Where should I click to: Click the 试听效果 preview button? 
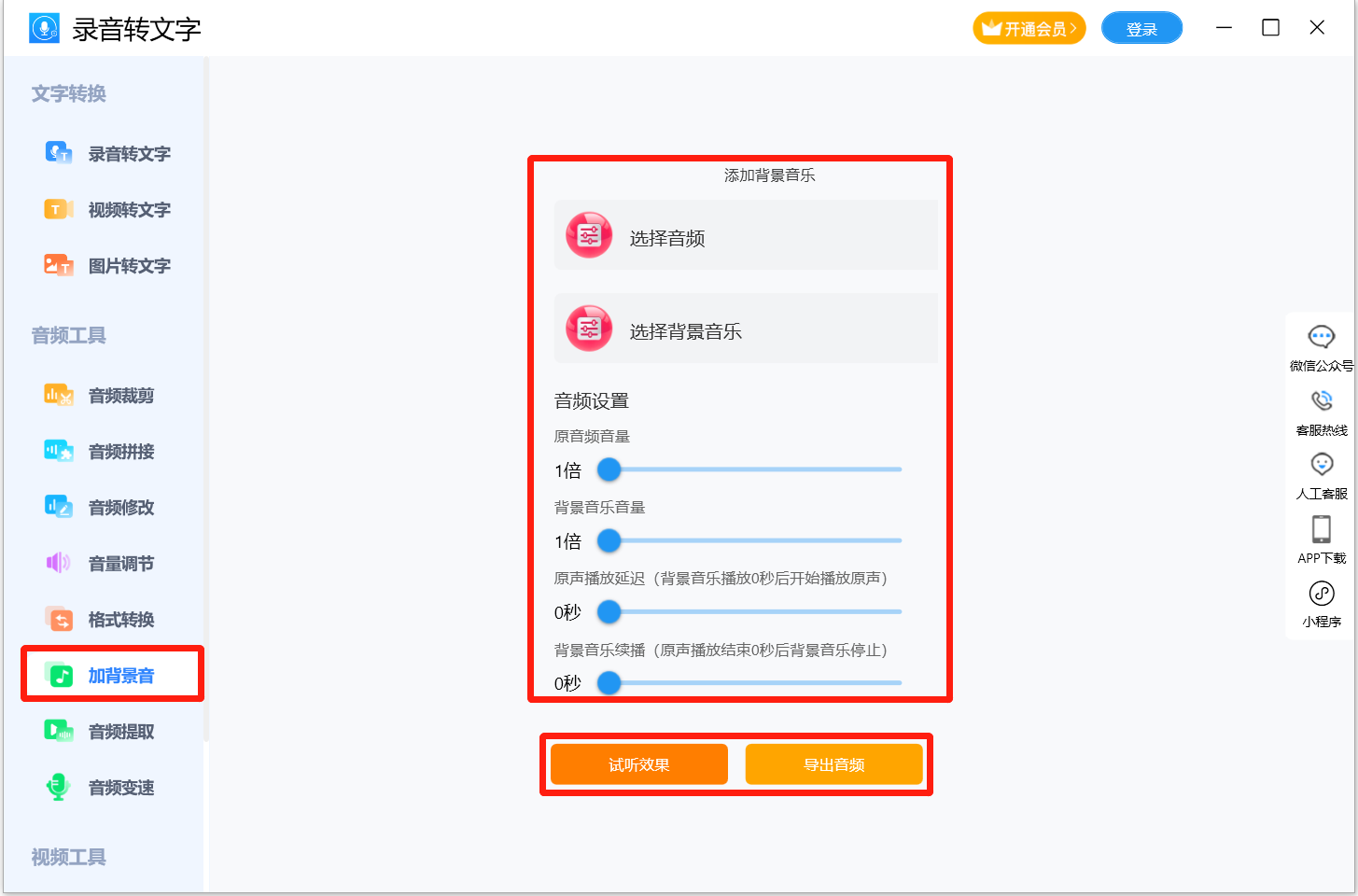(x=639, y=764)
